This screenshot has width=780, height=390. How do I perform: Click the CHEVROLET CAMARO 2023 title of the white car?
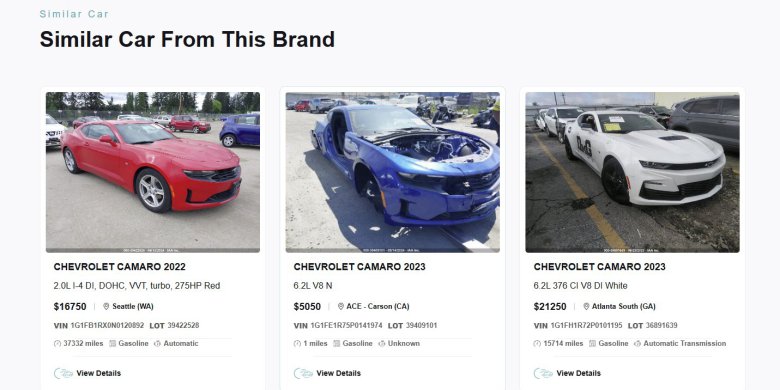point(599,267)
